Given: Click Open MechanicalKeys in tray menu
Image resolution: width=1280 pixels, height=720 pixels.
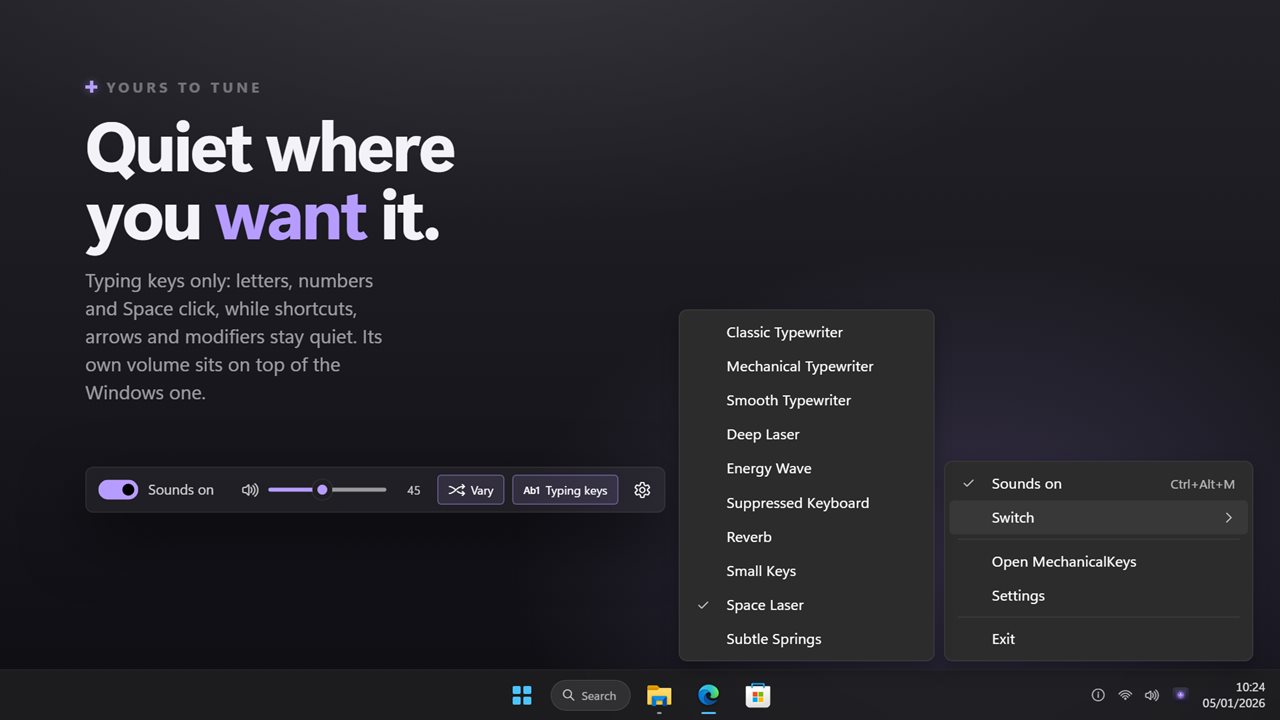Looking at the screenshot, I should coord(1098,562).
